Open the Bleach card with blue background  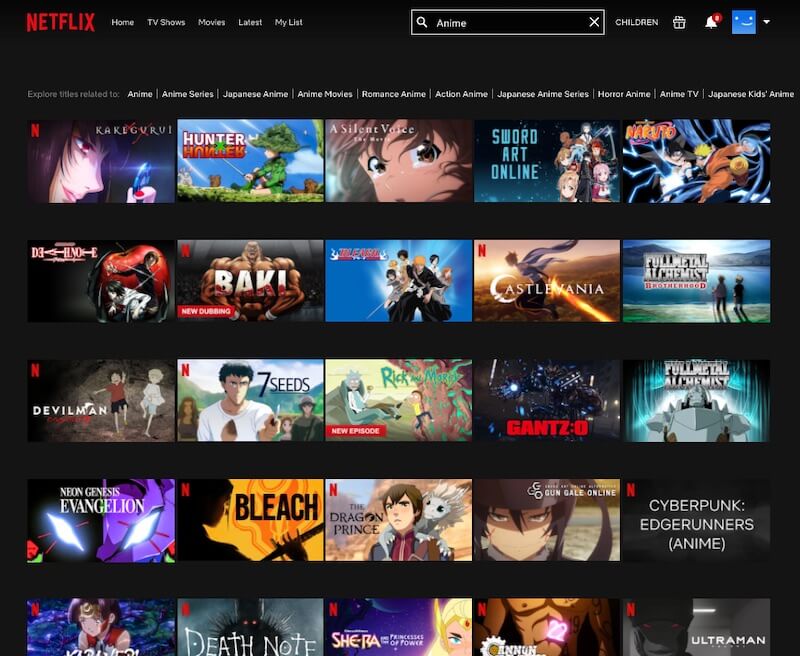[x=398, y=281]
